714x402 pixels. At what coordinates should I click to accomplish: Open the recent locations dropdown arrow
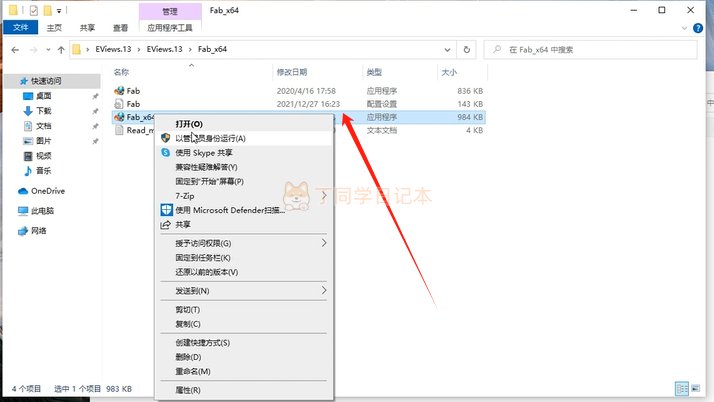point(48,50)
